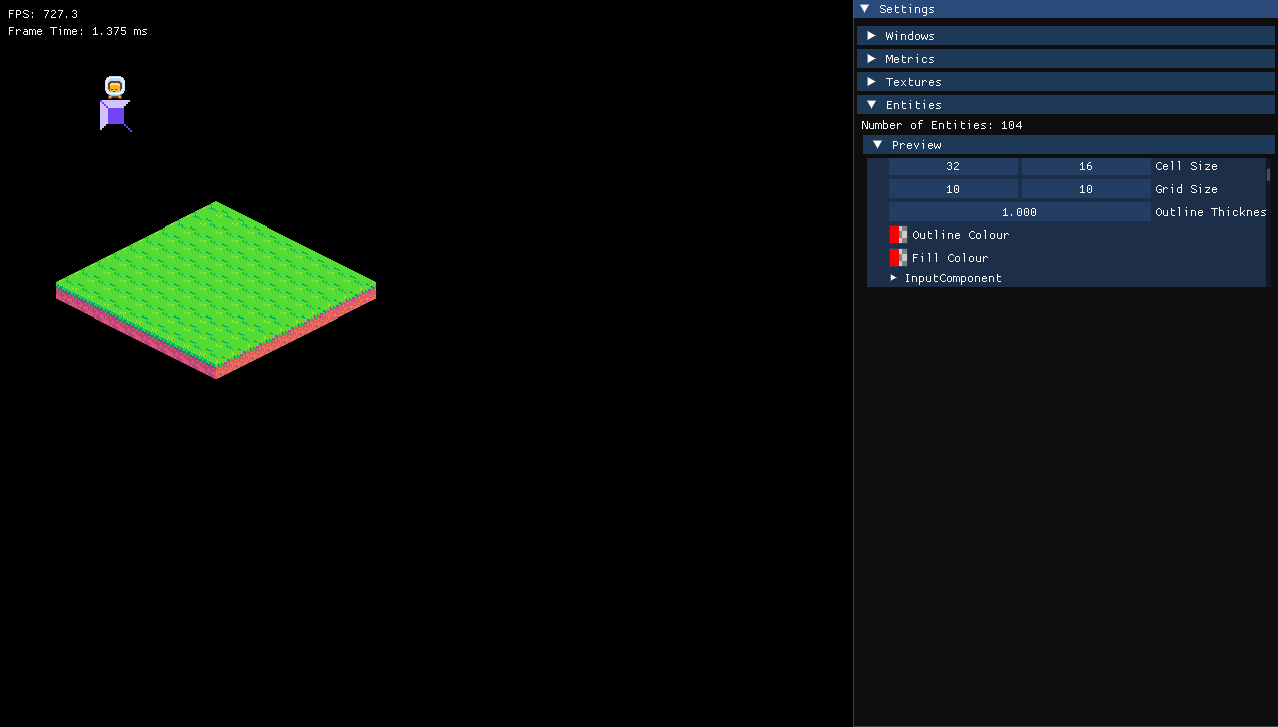Expand the Metrics section

click(x=871, y=59)
